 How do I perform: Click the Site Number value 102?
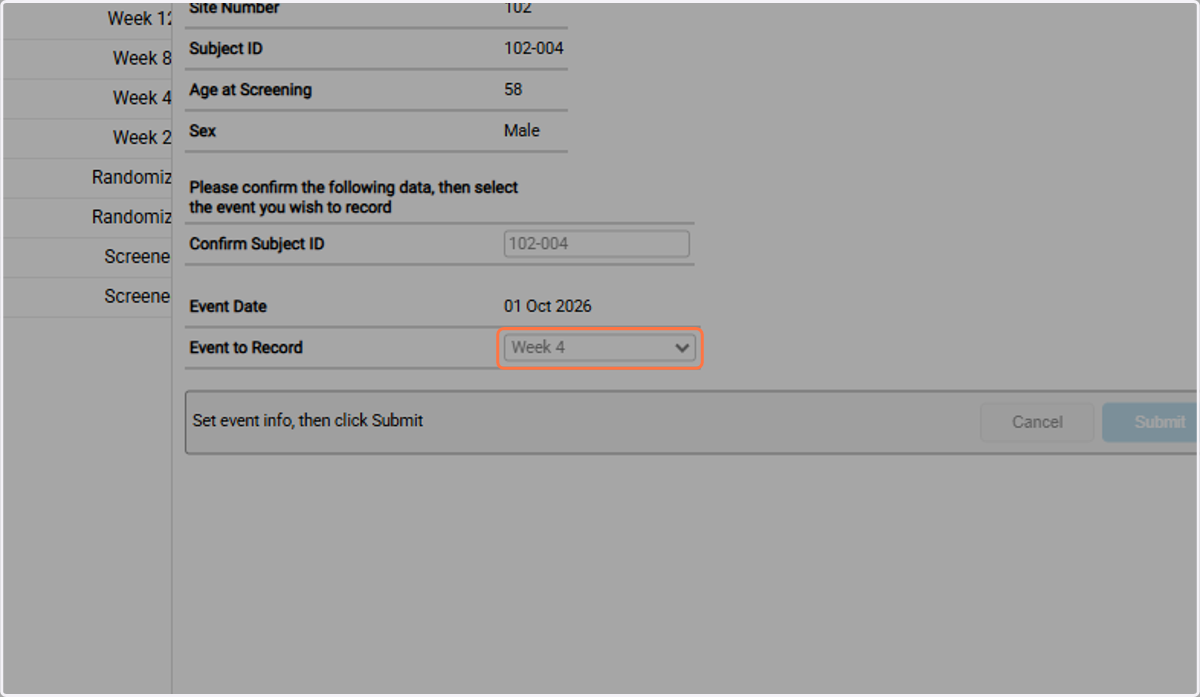(x=518, y=8)
